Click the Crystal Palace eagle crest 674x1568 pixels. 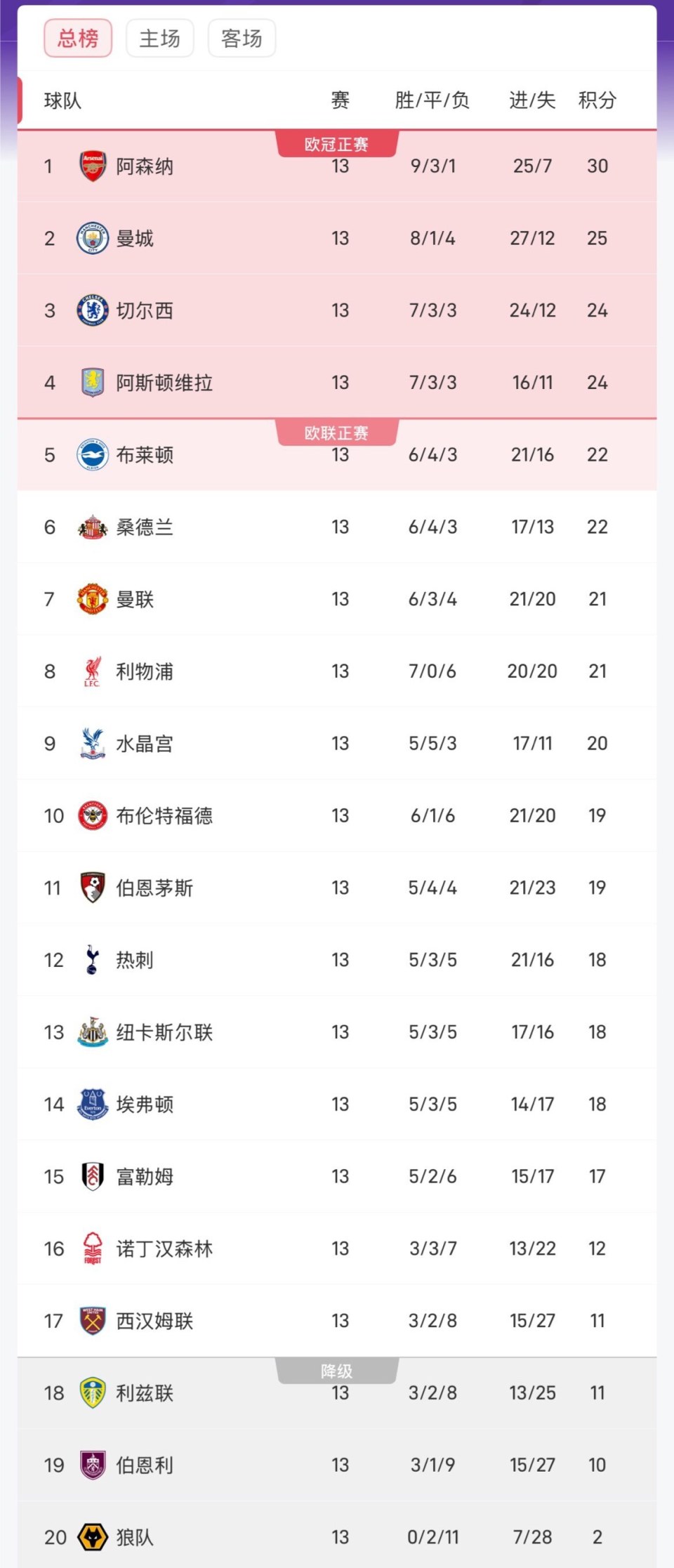click(x=93, y=744)
